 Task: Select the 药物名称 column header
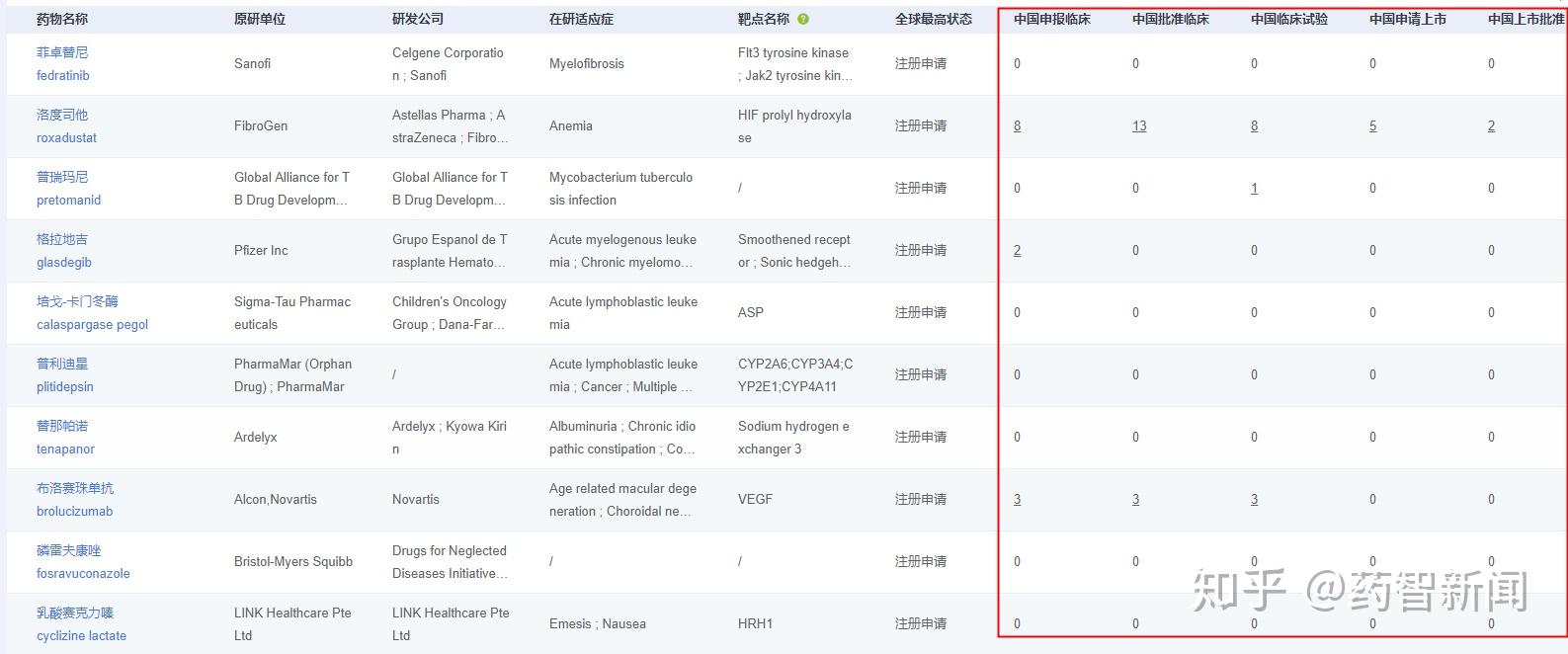(x=62, y=19)
